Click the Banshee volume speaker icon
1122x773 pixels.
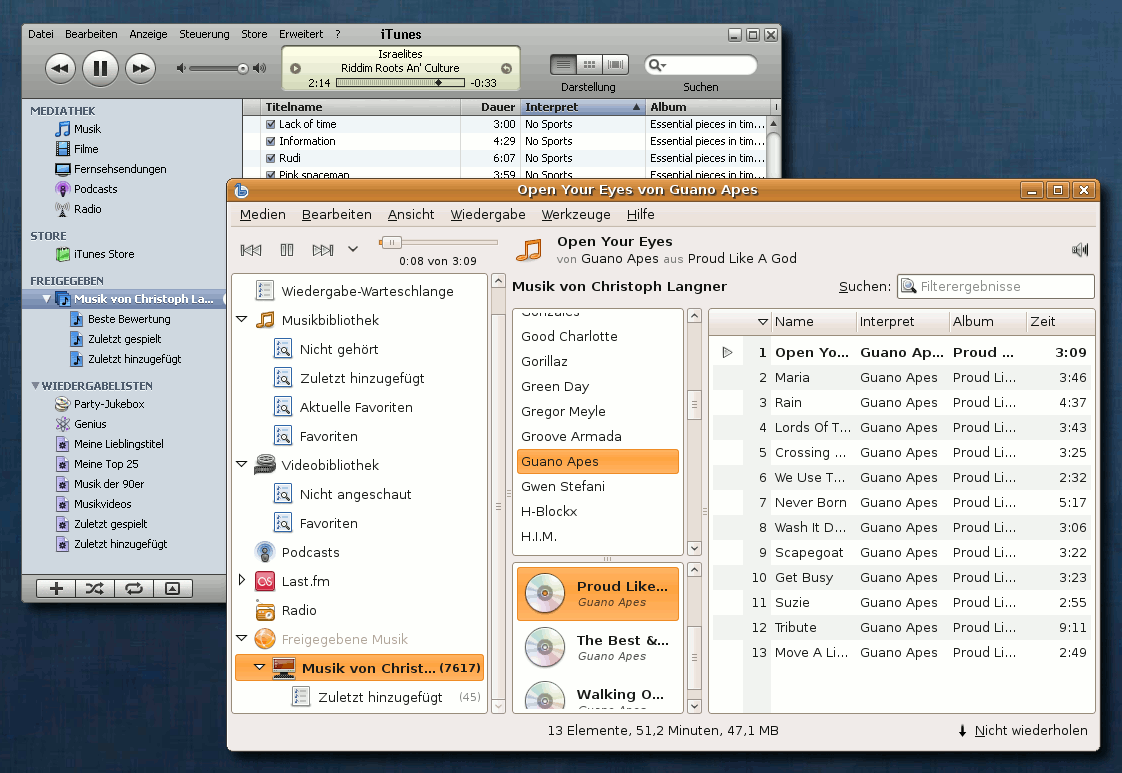(x=1080, y=250)
